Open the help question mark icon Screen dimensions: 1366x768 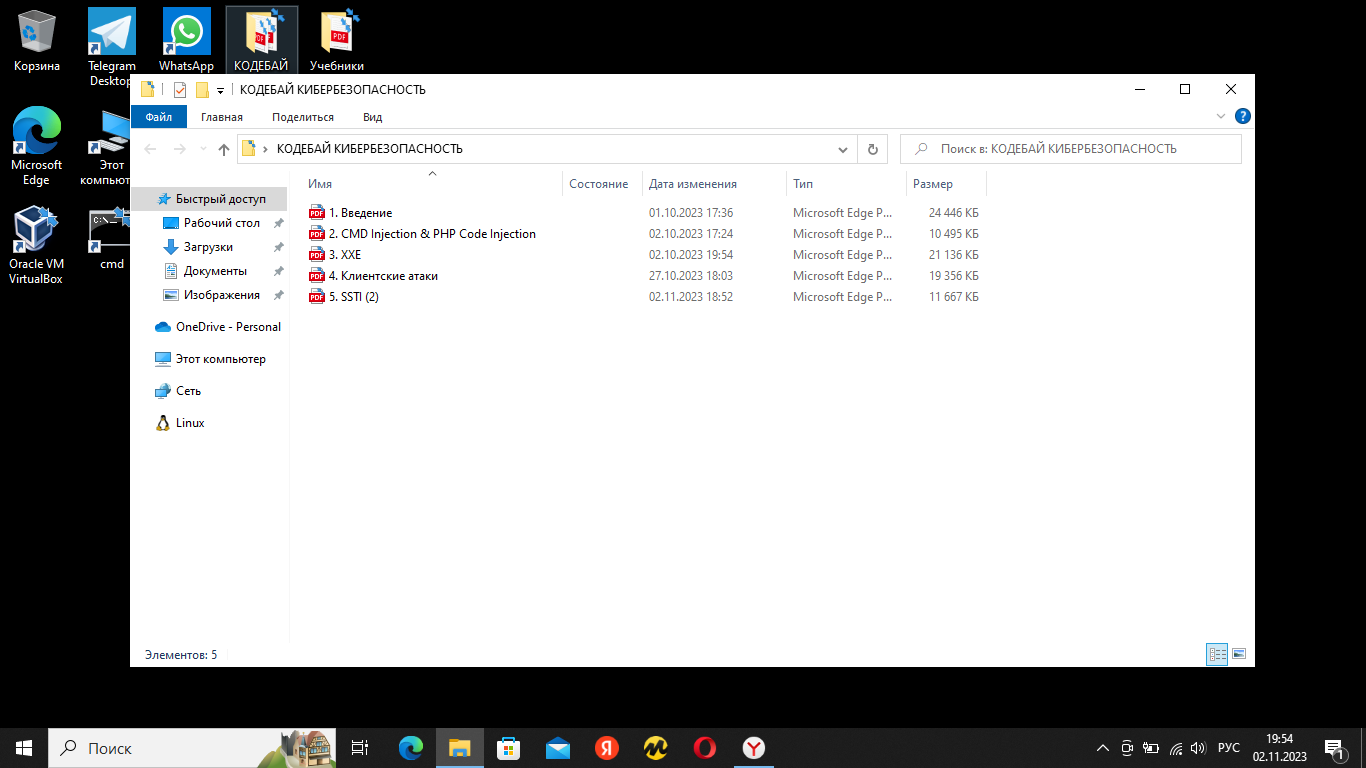click(1242, 117)
